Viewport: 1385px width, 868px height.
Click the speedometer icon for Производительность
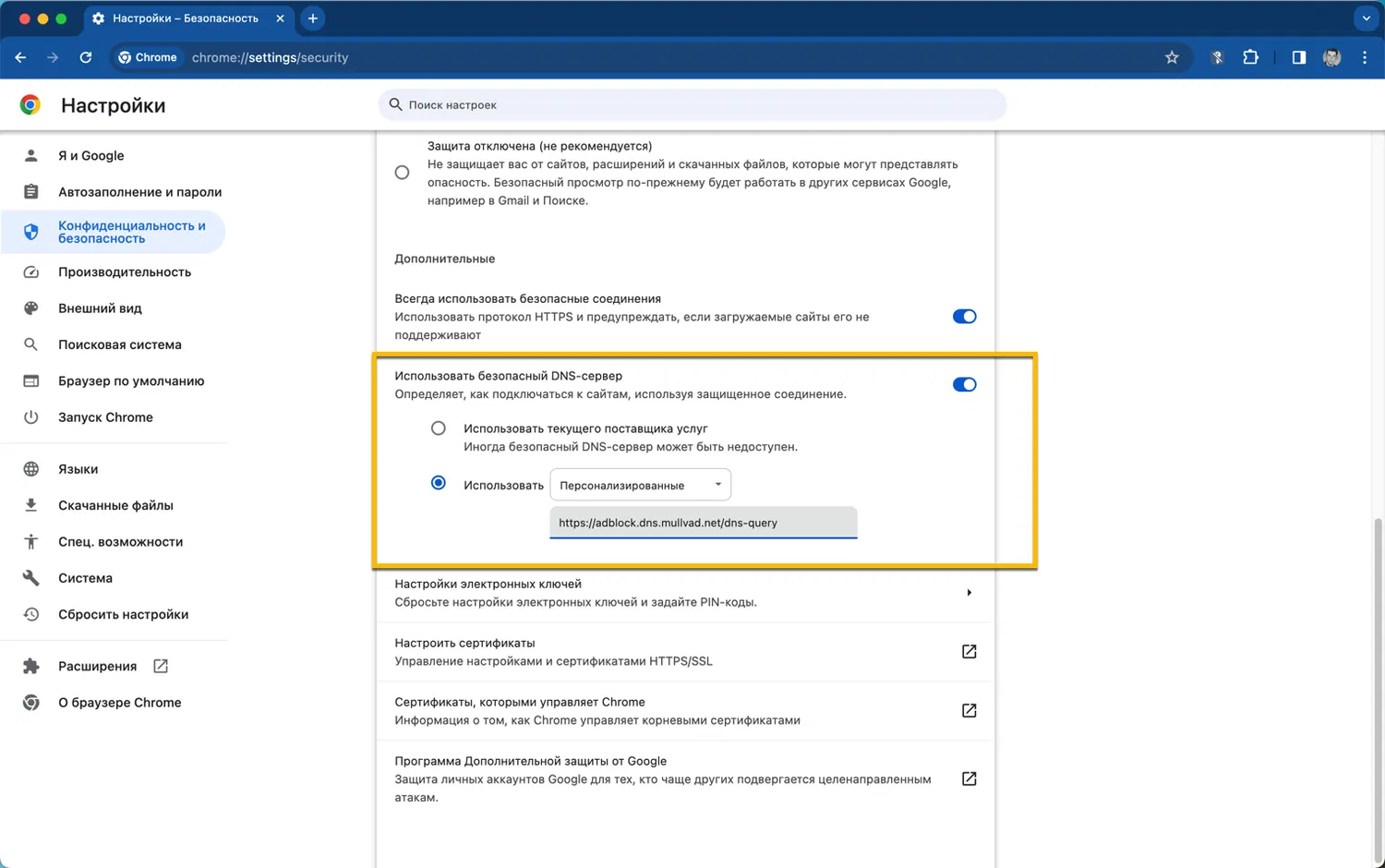click(x=30, y=271)
